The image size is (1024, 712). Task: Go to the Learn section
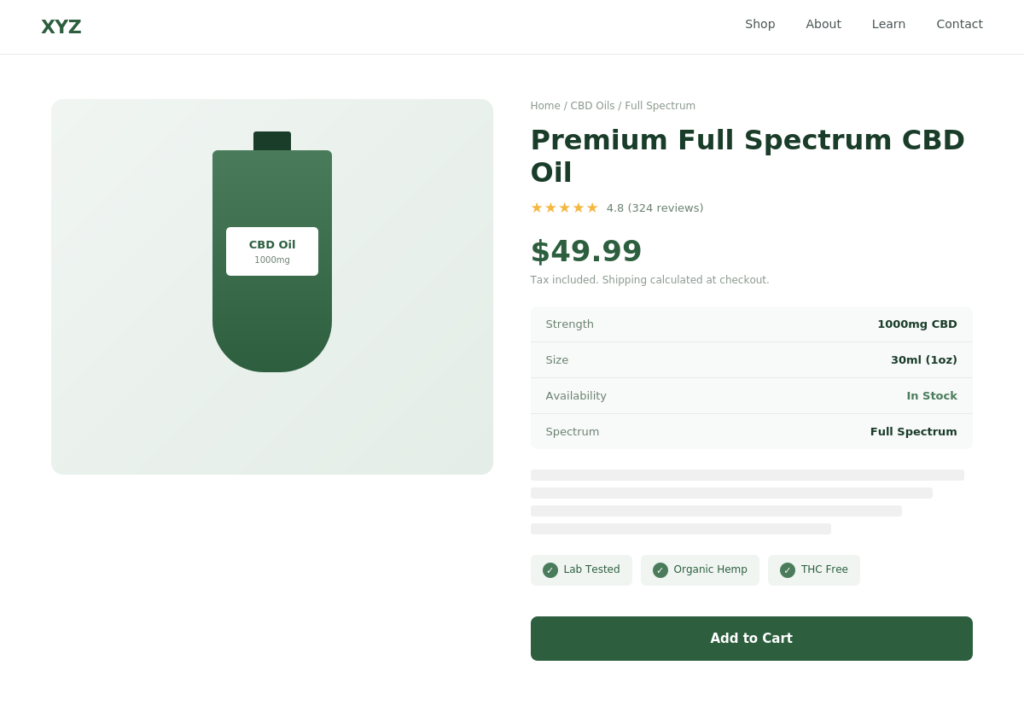point(888,24)
